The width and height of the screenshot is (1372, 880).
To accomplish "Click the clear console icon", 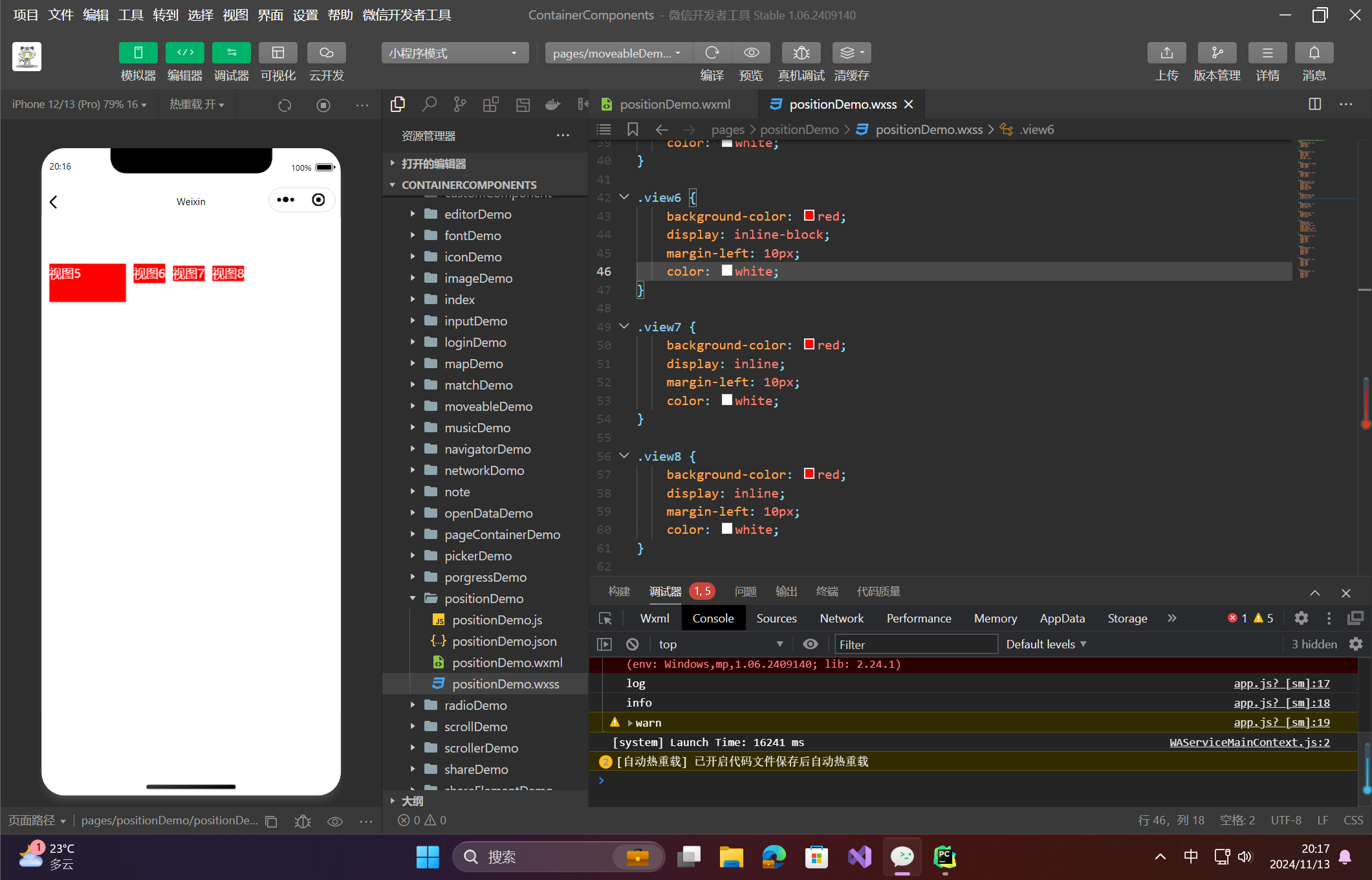I will point(633,644).
